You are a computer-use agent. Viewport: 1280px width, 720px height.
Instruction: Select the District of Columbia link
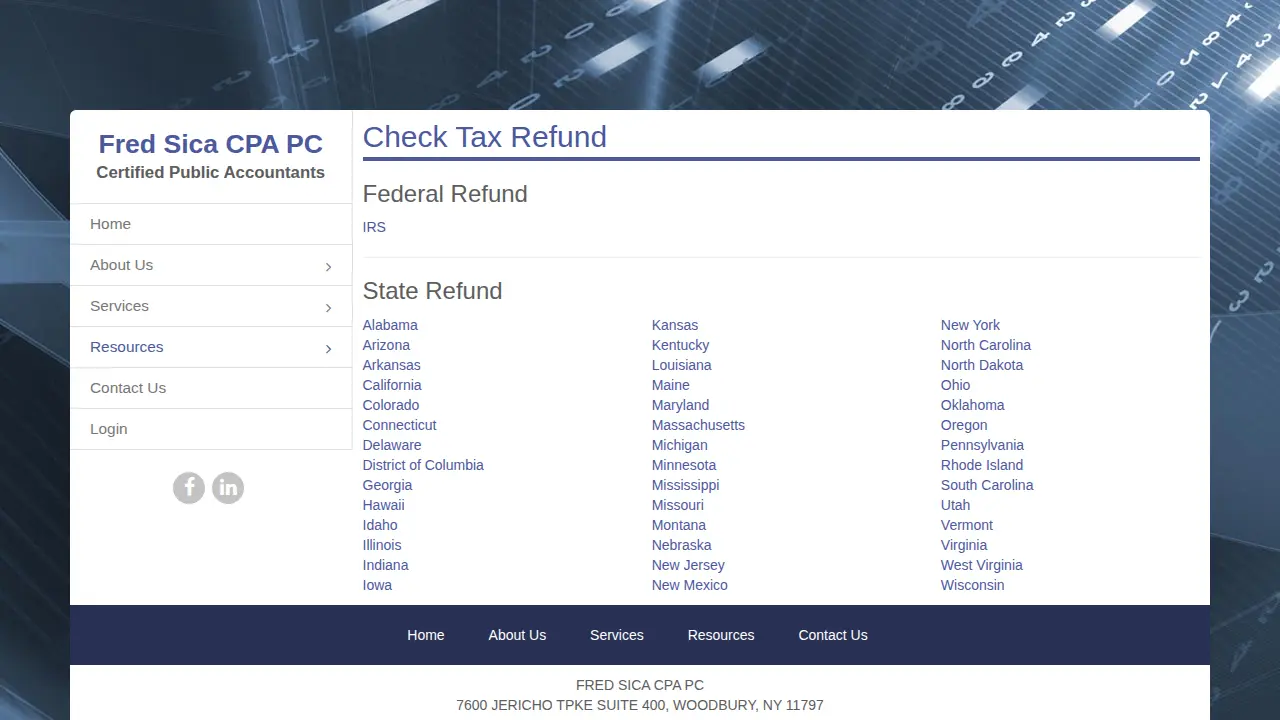tap(423, 465)
